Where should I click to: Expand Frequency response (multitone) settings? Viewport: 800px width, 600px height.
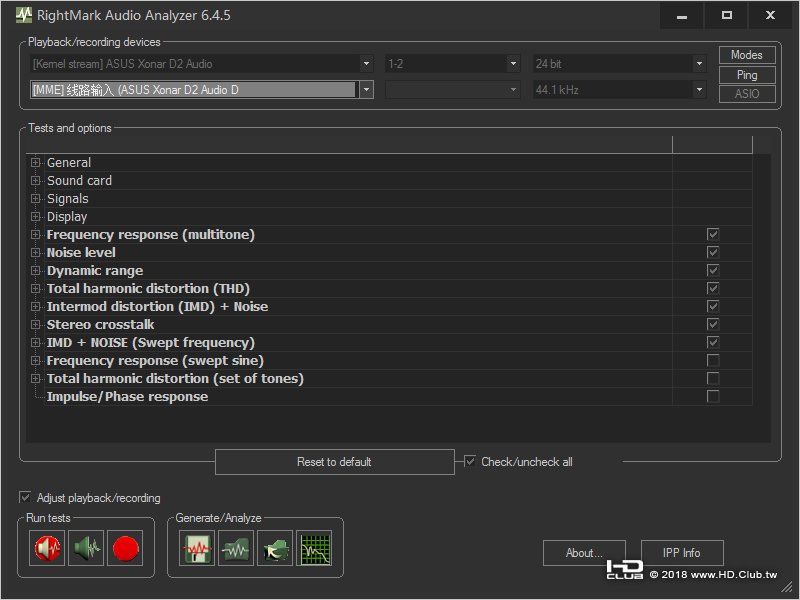point(35,235)
